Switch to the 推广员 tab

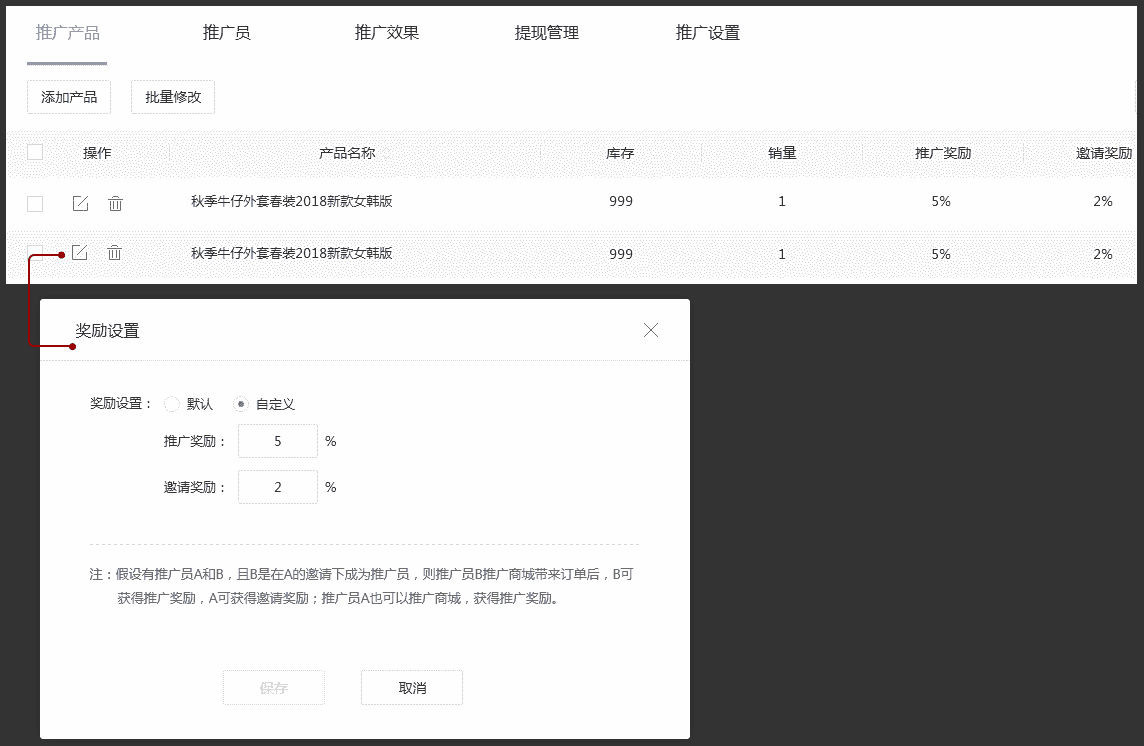click(x=226, y=33)
